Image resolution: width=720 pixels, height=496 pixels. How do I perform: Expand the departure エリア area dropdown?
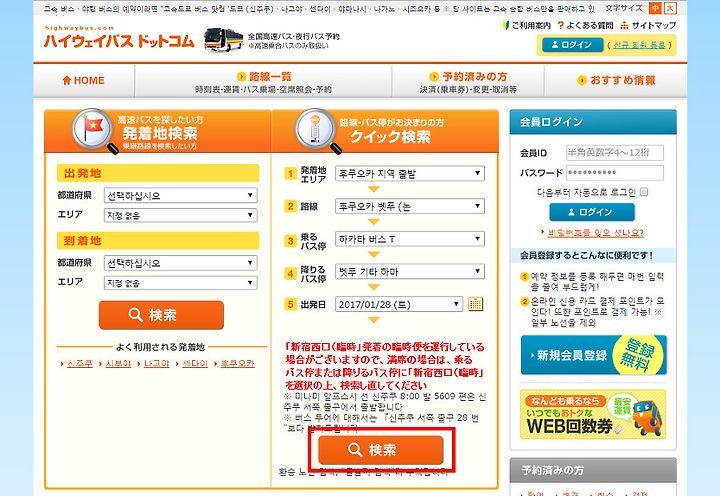[x=180, y=215]
